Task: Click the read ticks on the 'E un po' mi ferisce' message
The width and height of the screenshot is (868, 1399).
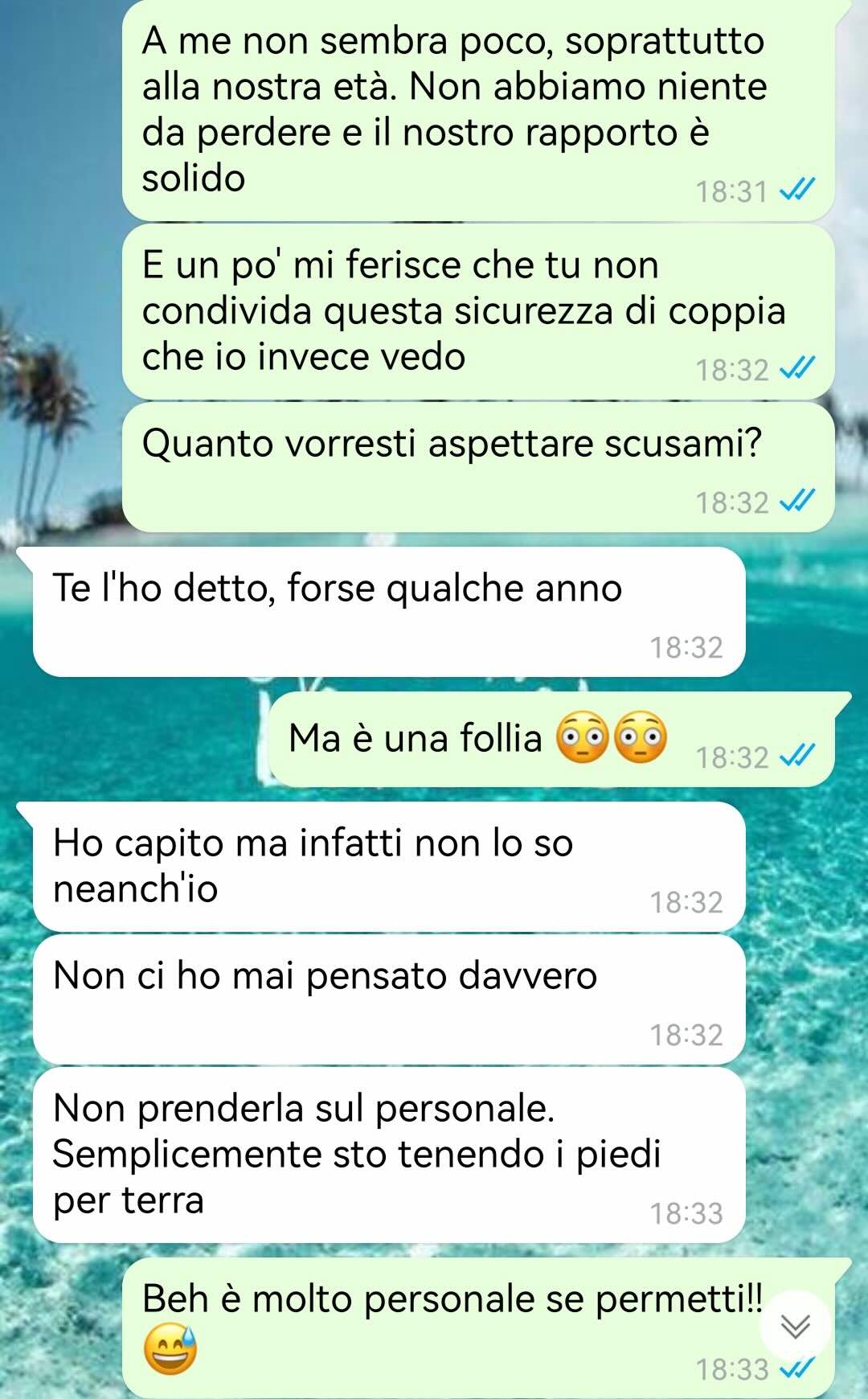Action: 798,369
